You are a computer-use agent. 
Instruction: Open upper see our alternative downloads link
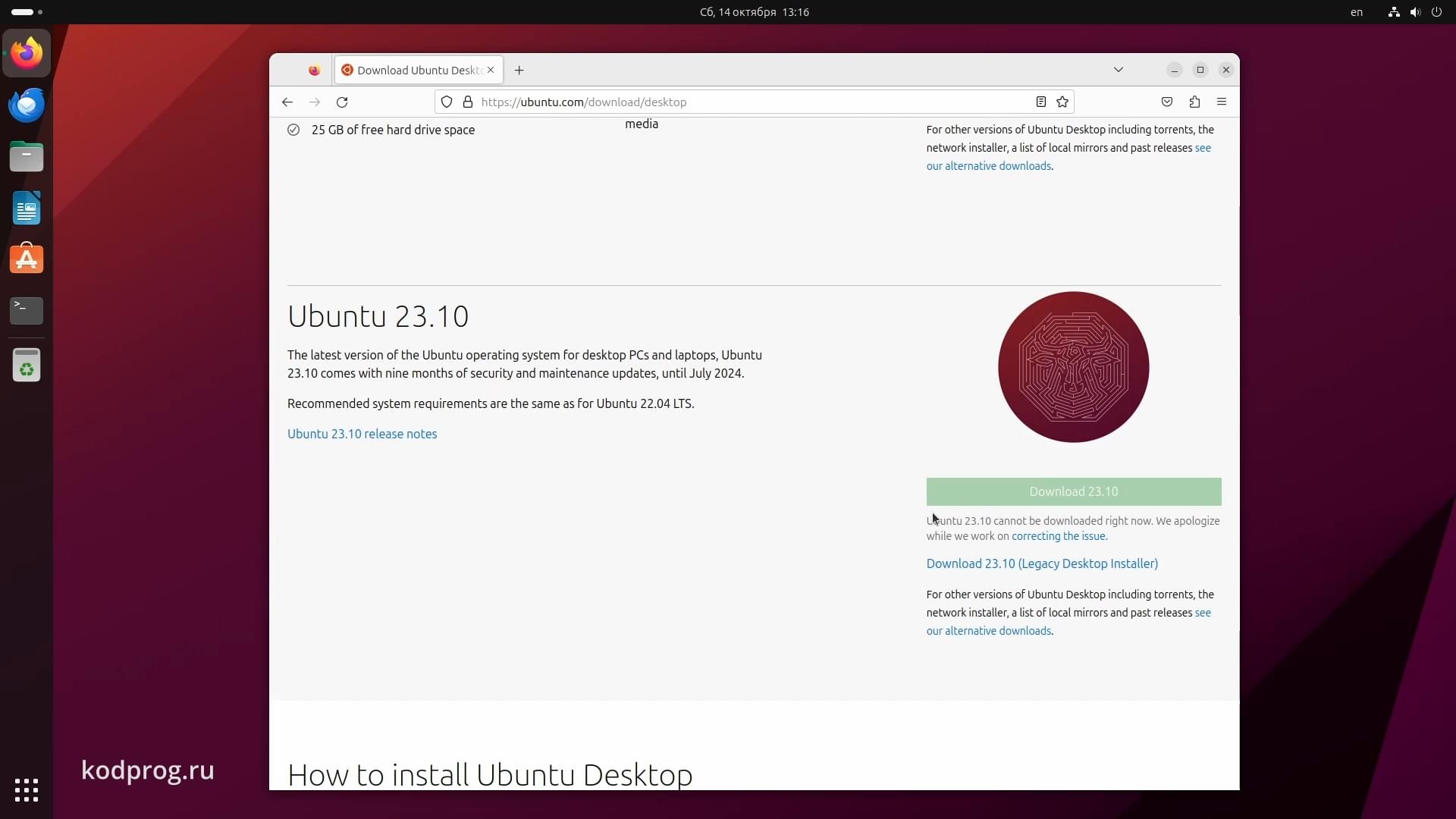click(989, 166)
